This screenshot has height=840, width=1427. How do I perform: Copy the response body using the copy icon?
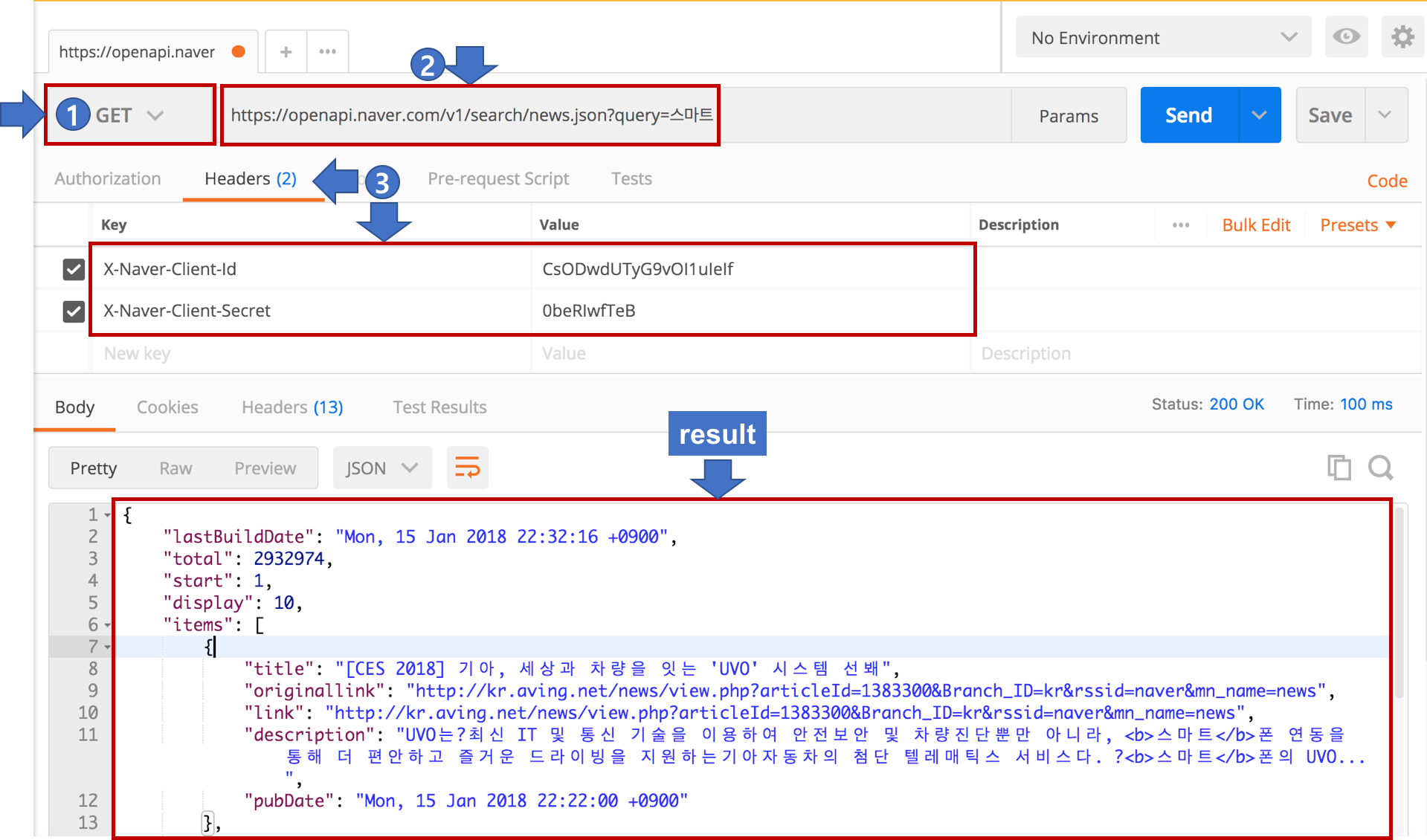coord(1339,468)
